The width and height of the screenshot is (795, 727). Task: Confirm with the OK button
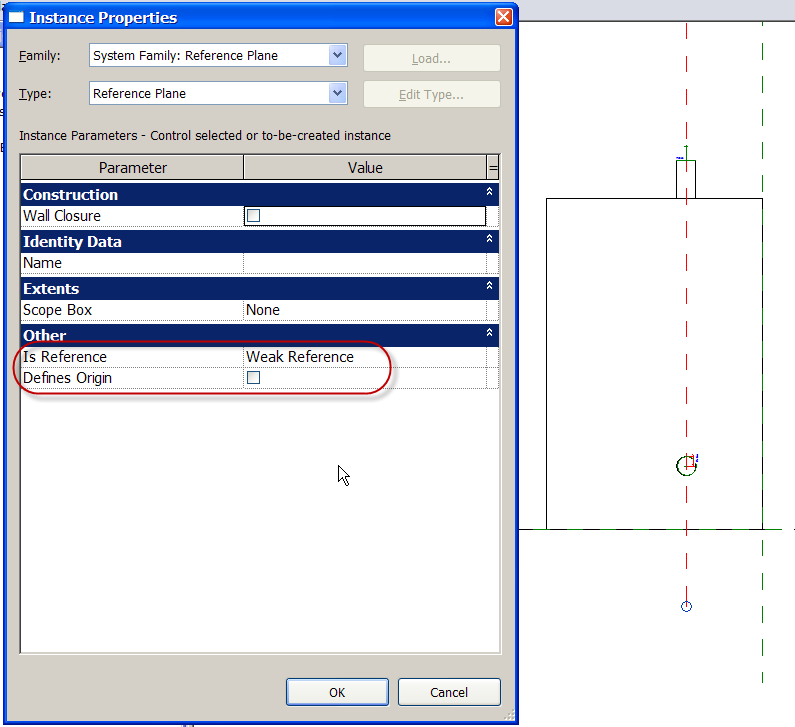coord(337,692)
